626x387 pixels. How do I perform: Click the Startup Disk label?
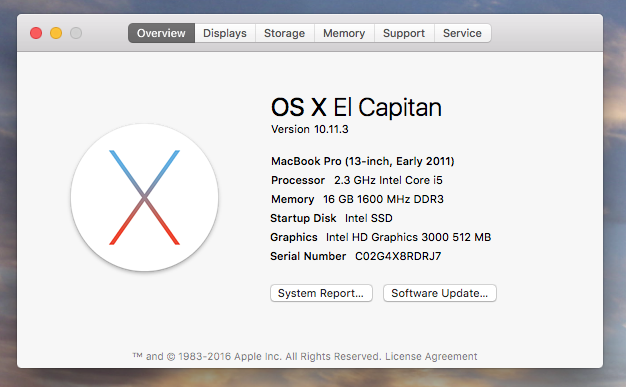303,218
